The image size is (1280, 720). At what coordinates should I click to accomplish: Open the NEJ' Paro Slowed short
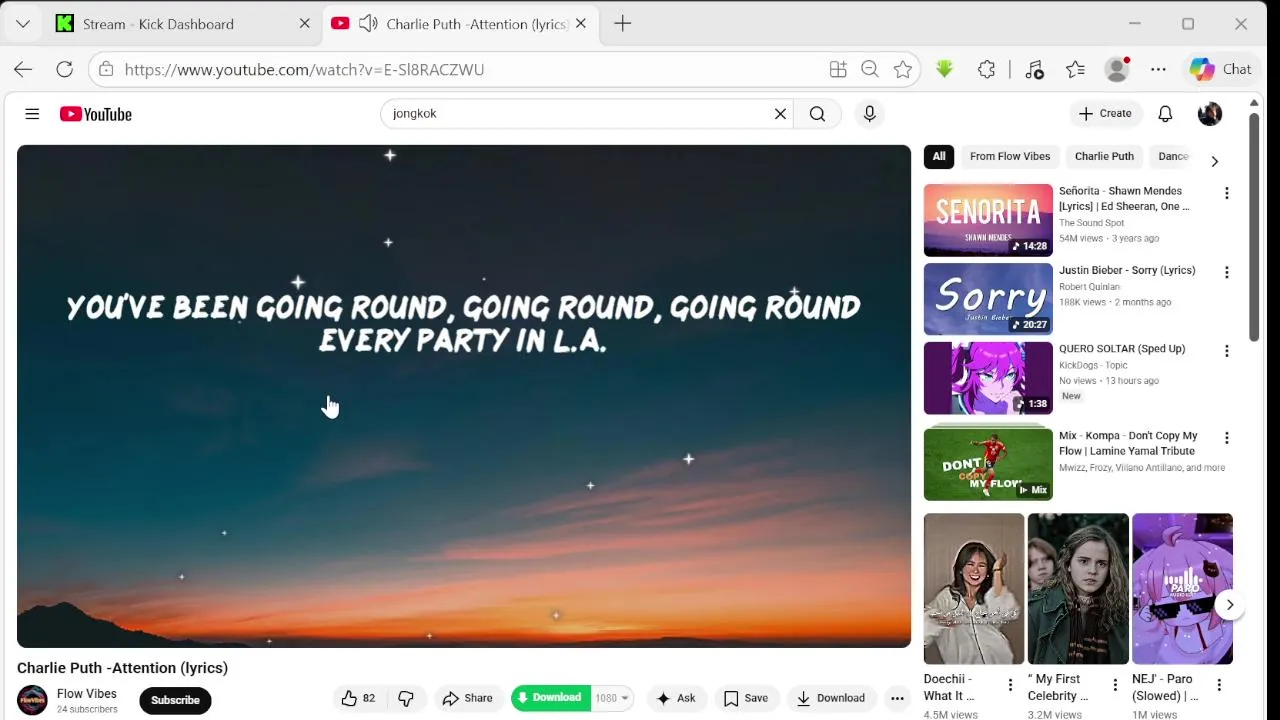pos(1182,589)
